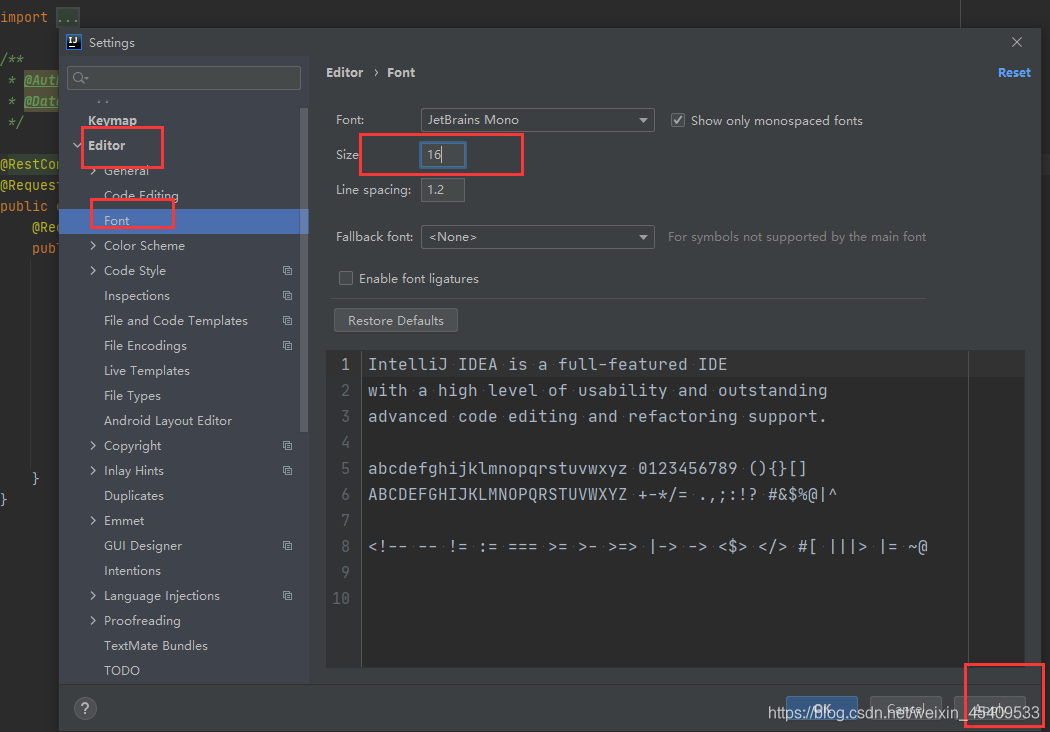
Task: Click the copy icon next to GUI Designer
Action: [x=287, y=546]
